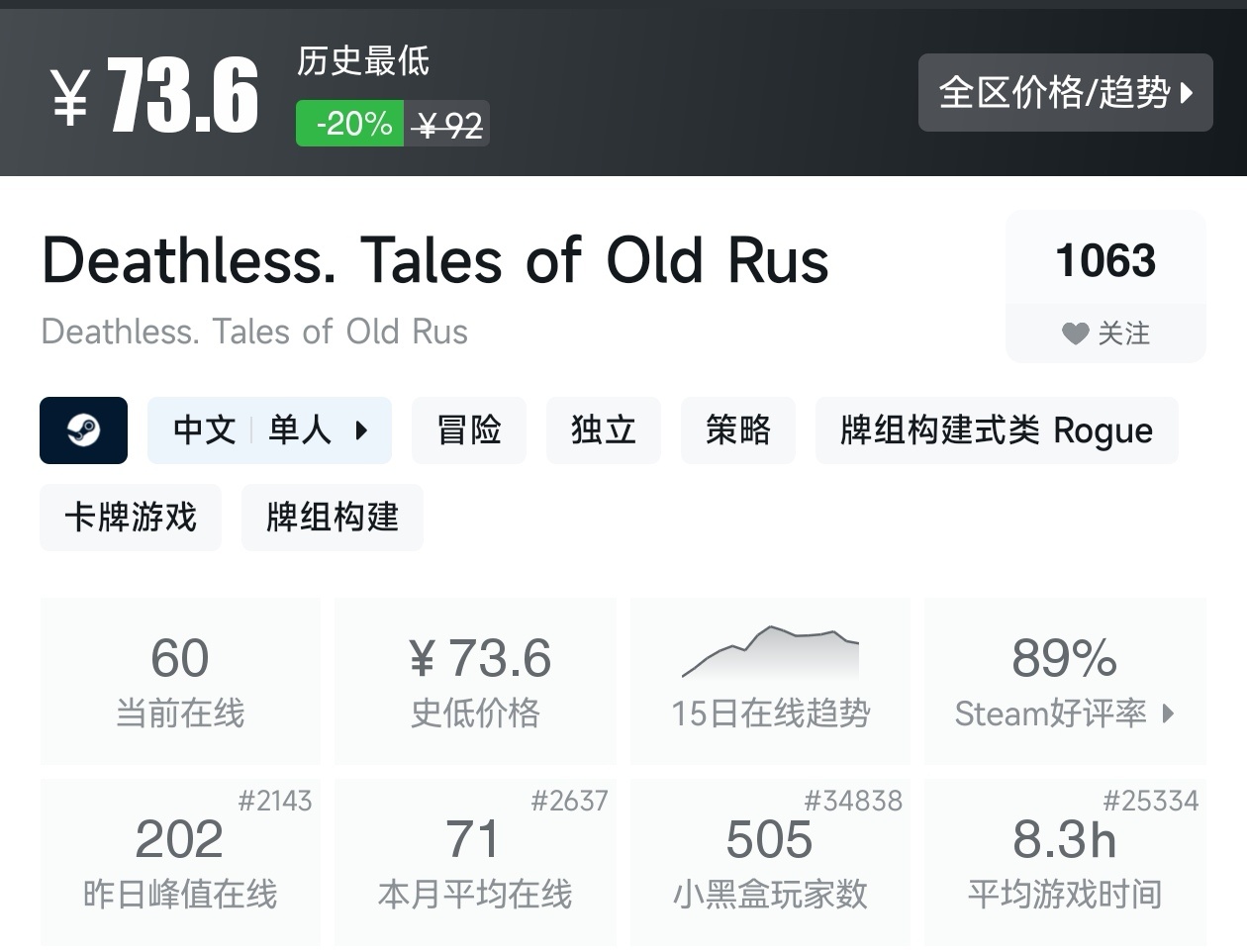Open the 本月平均在线 monthly average card
1247x952 pixels.
(x=475, y=861)
